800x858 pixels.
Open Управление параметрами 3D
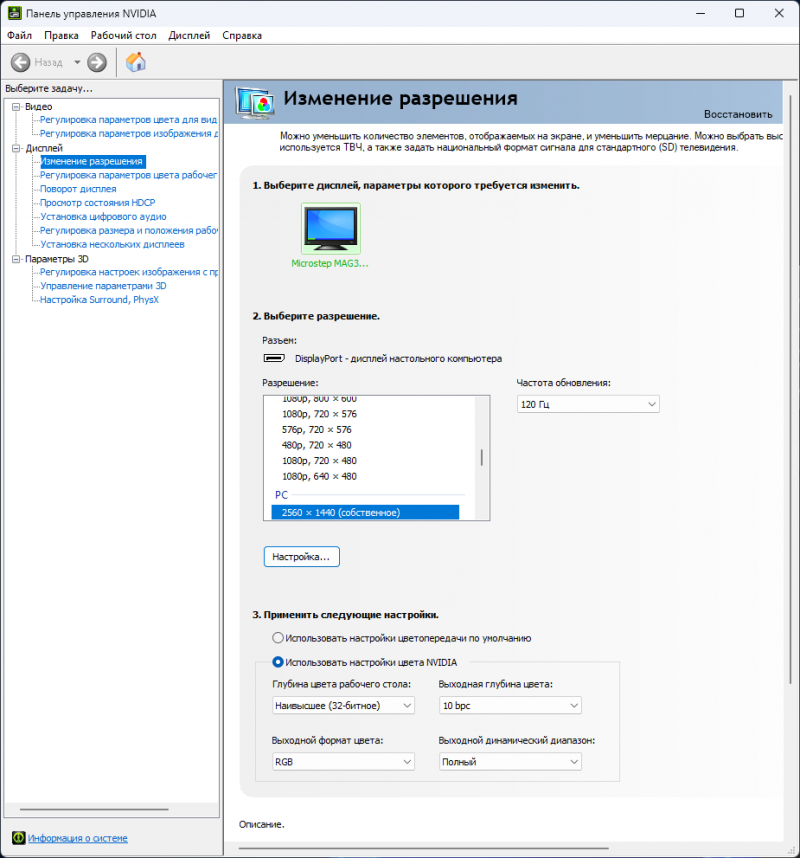click(103, 286)
